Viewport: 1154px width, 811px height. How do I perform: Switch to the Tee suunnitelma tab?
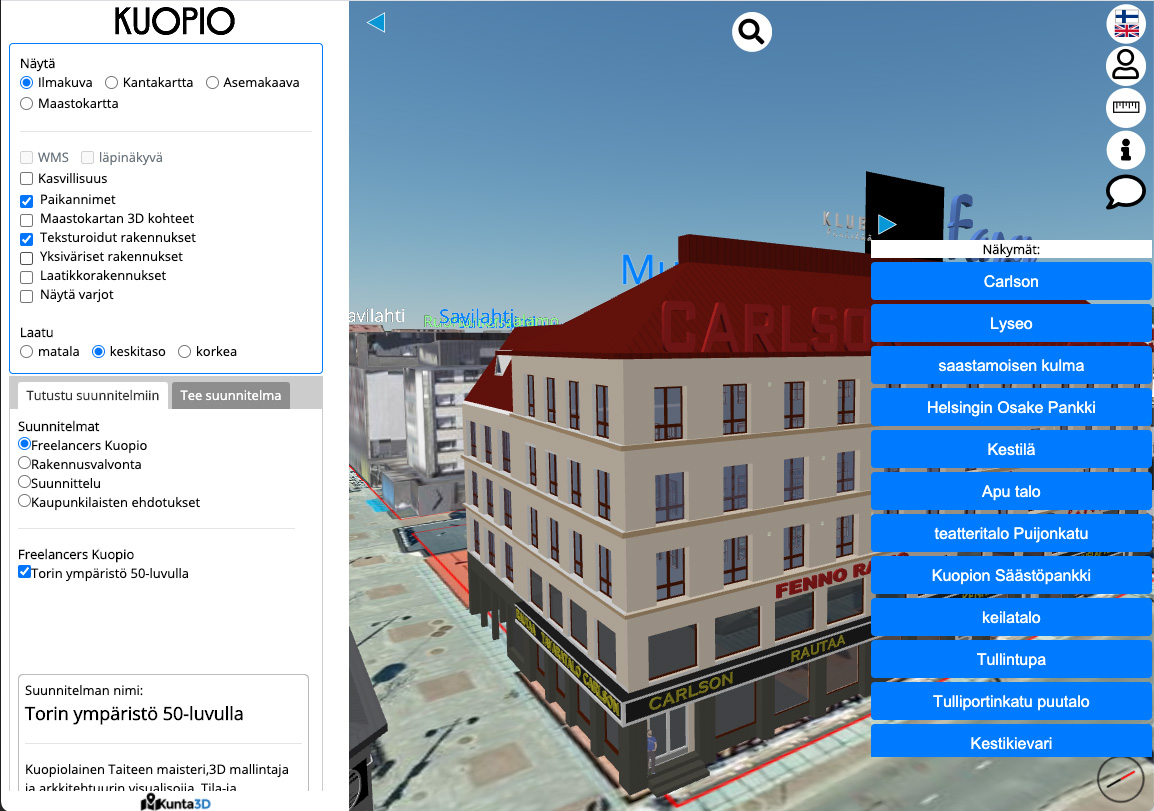click(x=230, y=395)
